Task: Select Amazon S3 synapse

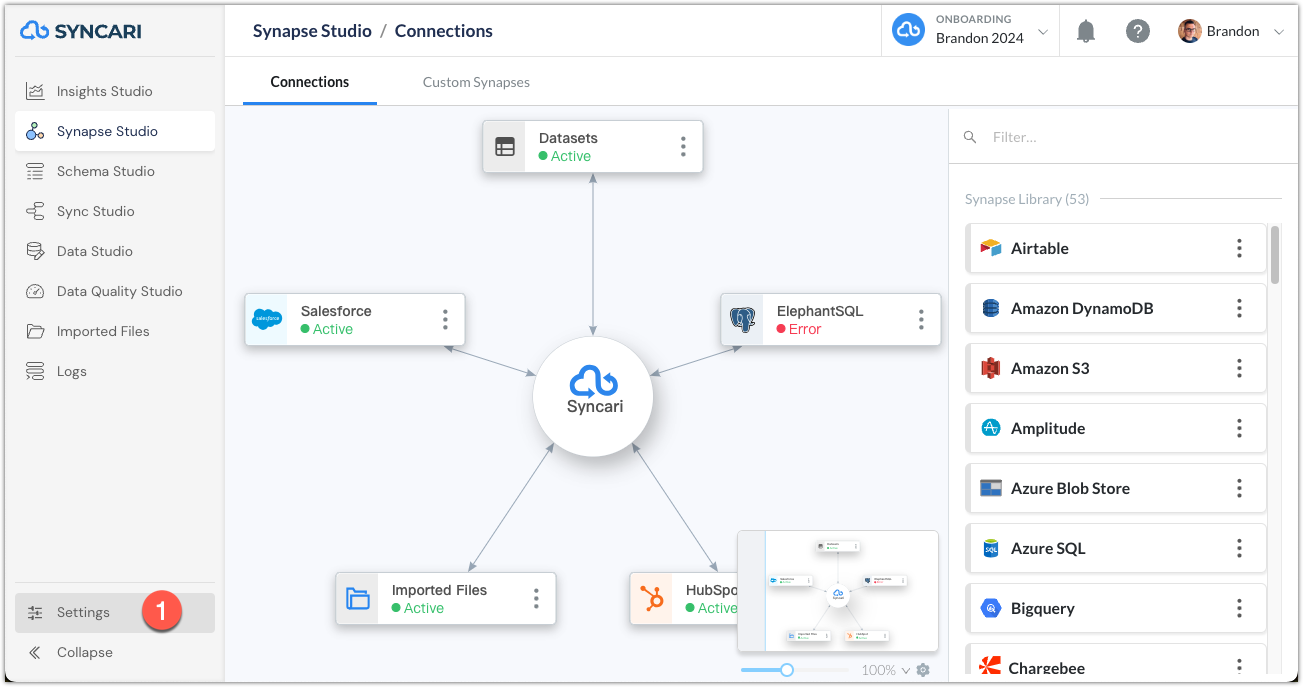Action: [x=1116, y=368]
